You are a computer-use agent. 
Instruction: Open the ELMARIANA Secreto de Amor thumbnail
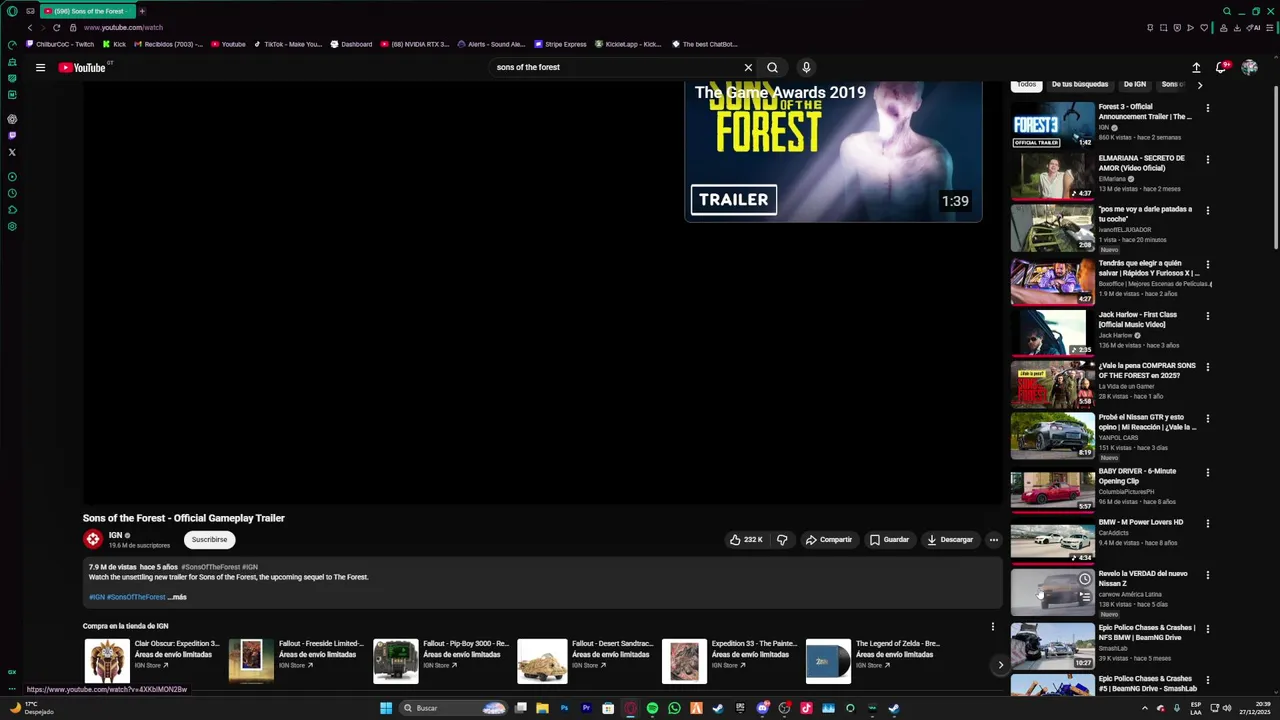point(1052,176)
